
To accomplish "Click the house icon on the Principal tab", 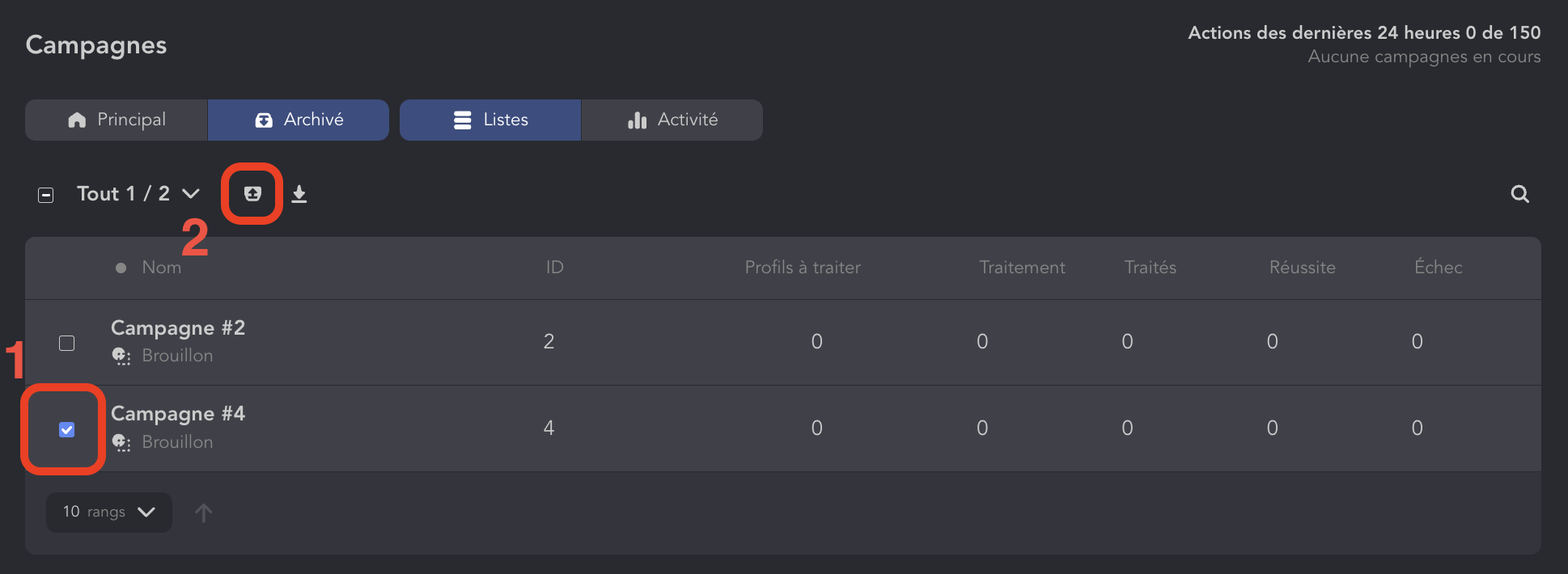I will pos(77,120).
